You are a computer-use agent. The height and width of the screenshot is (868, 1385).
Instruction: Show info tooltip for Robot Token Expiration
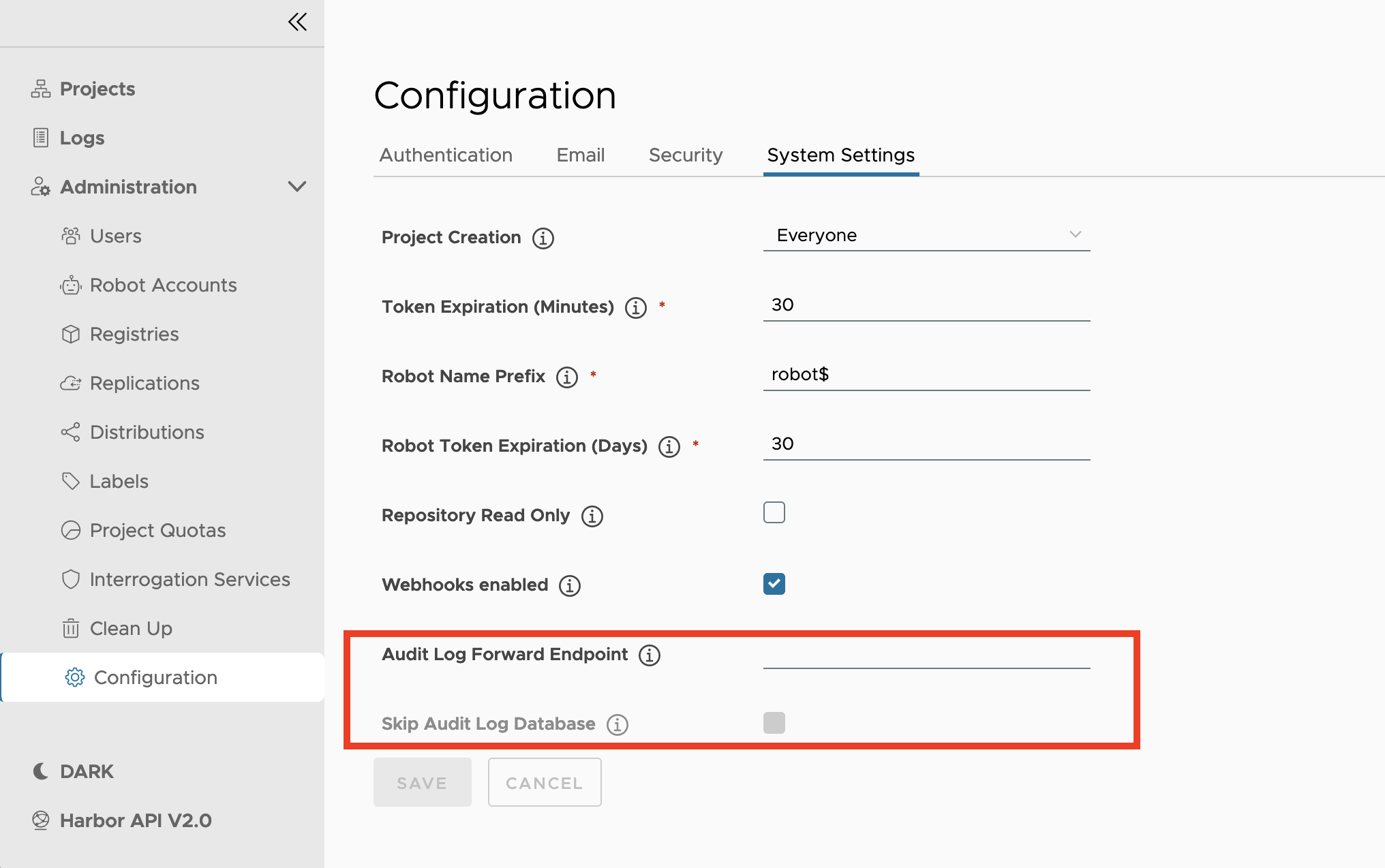[669, 447]
